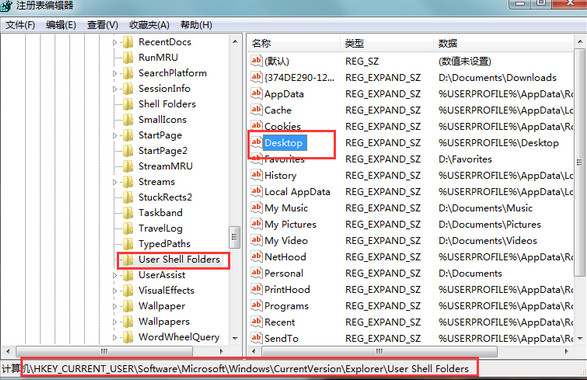
Task: Expand the VisualEffects tree node
Action: (x=115, y=291)
